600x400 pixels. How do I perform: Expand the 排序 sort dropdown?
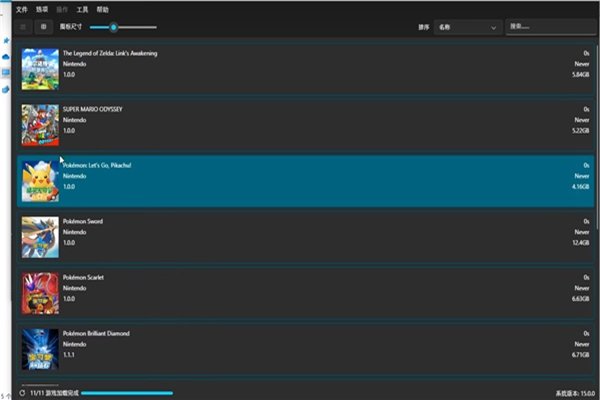468,28
